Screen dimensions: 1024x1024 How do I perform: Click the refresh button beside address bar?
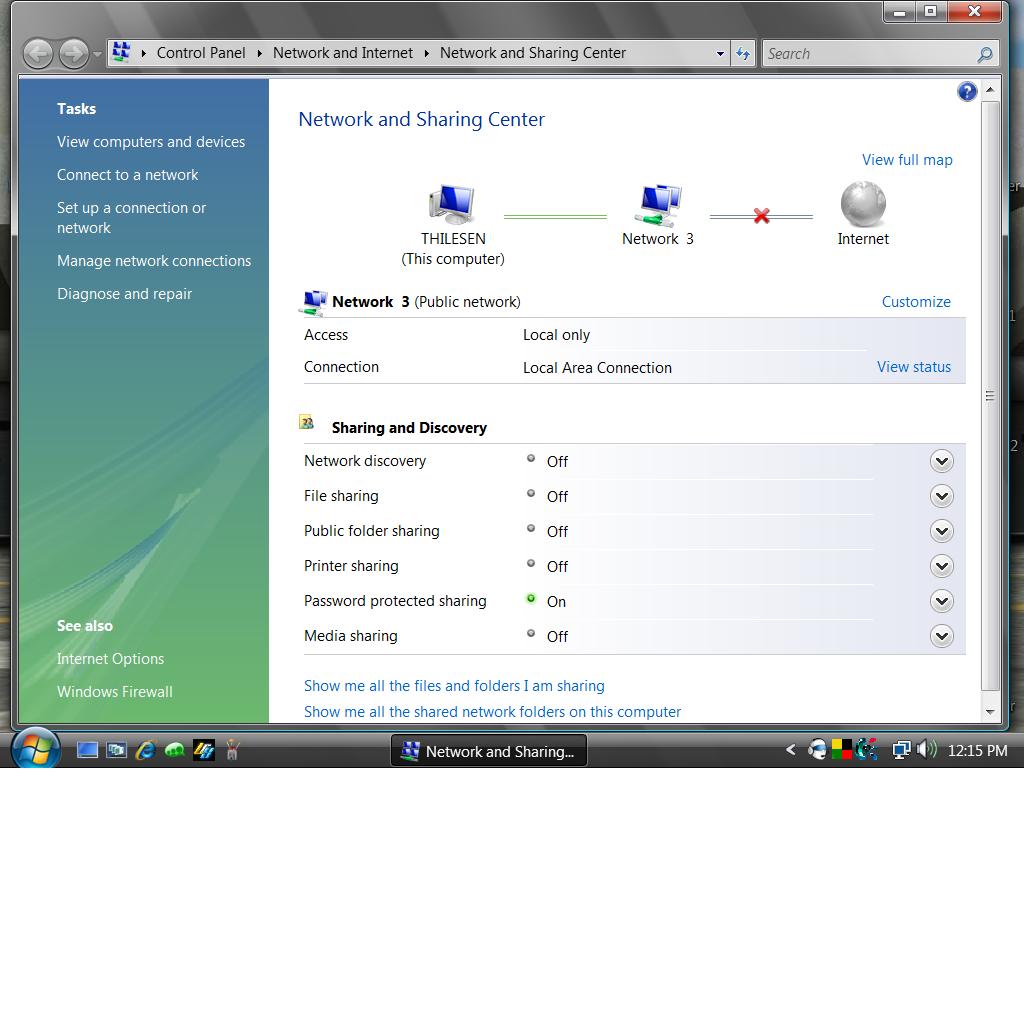[743, 54]
